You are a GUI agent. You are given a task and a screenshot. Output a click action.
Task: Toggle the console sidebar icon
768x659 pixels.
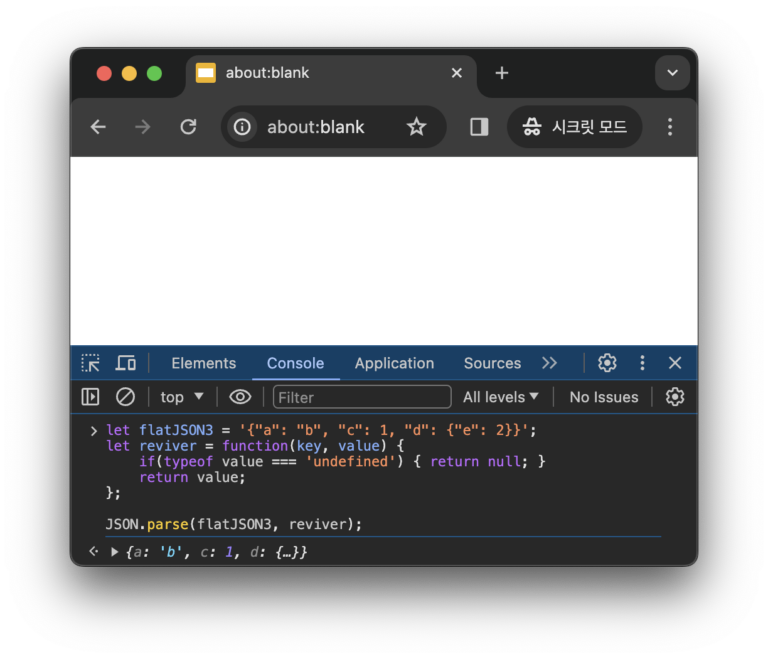click(90, 397)
